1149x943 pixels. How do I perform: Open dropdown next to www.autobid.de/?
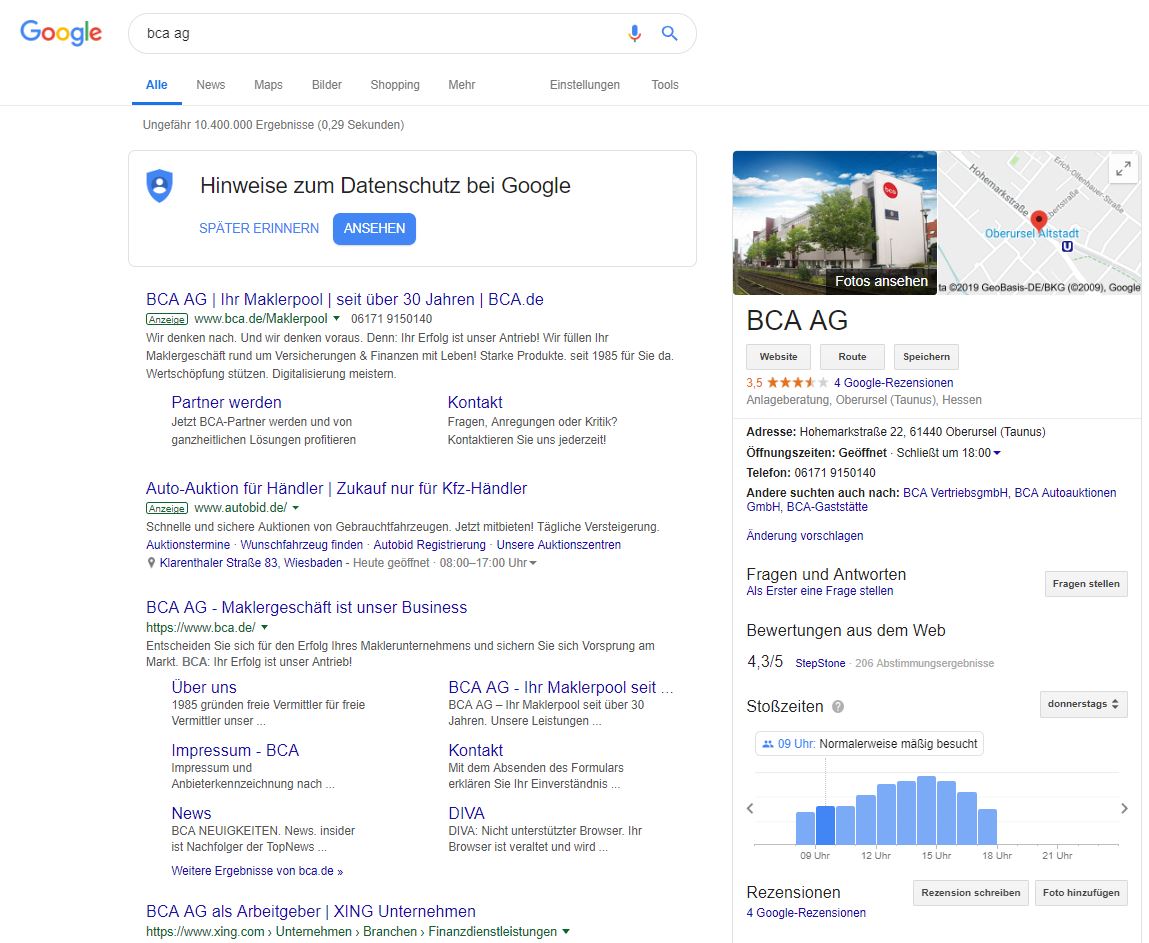[x=295, y=508]
